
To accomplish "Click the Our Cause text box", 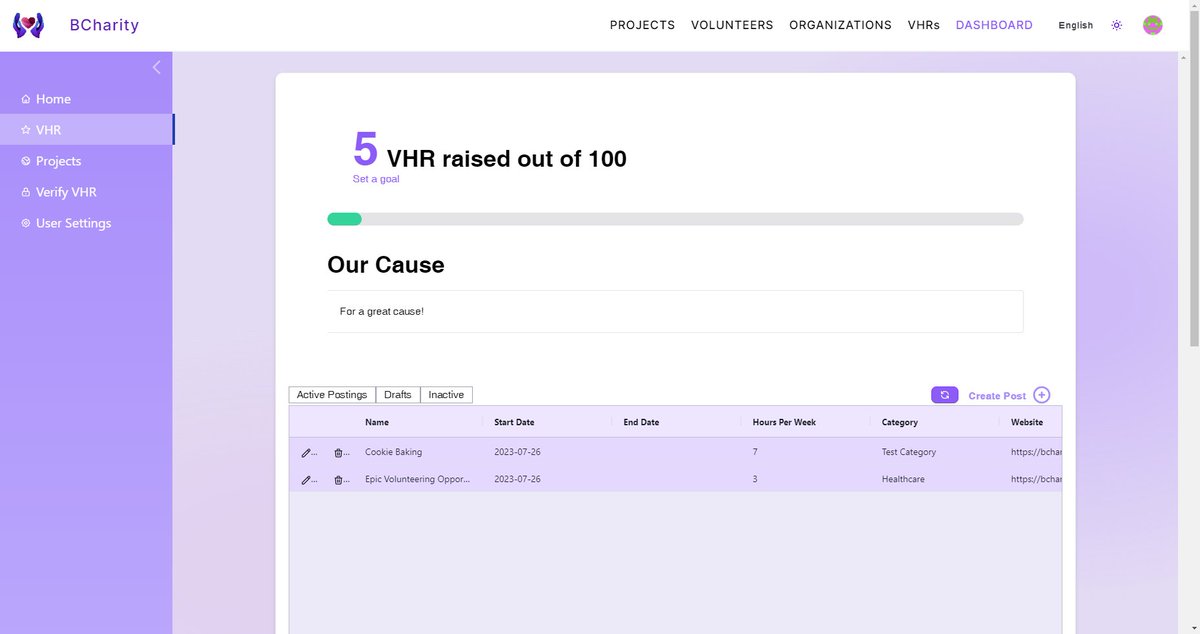I will 675,311.
